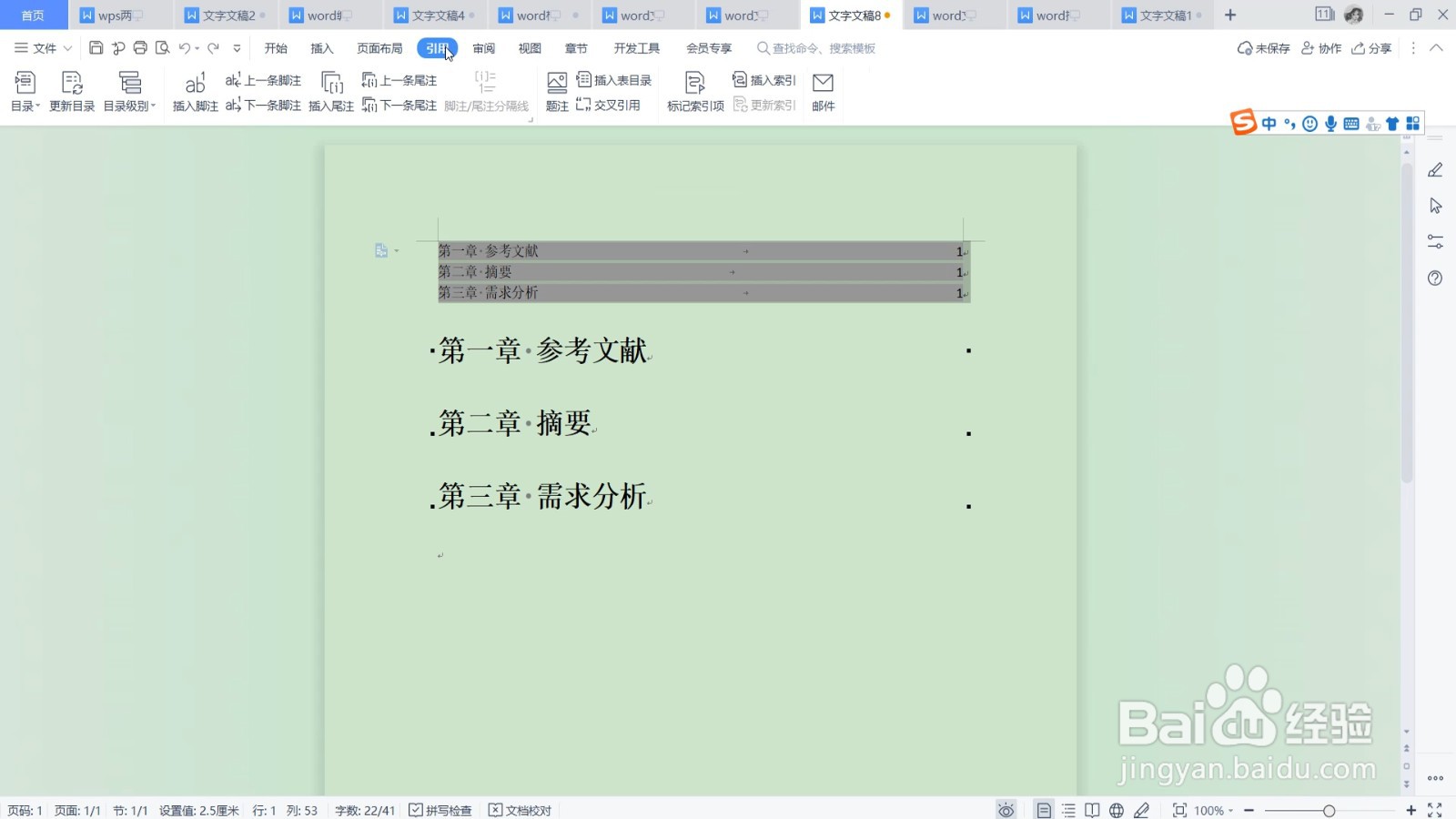Click the 查找命令 search box

816,48
